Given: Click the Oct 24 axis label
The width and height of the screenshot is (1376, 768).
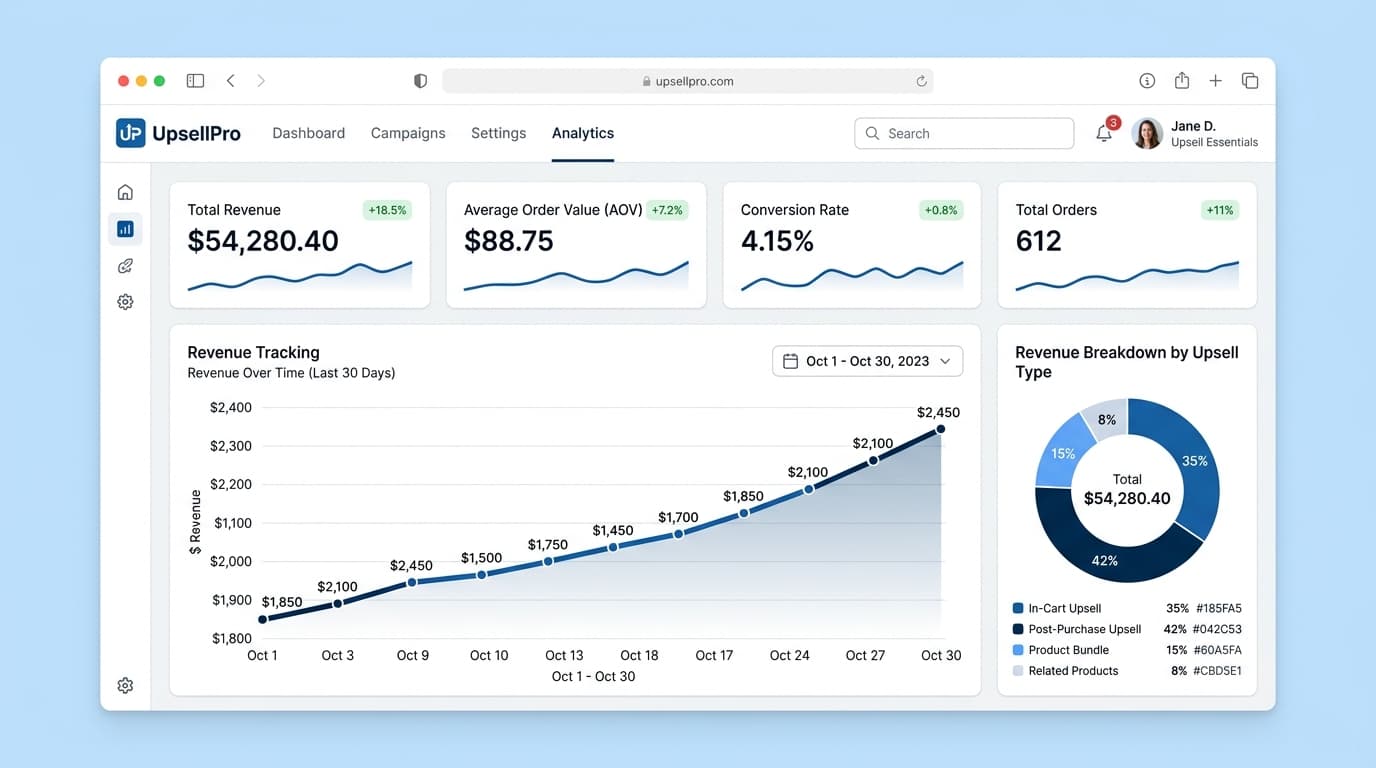Looking at the screenshot, I should click(789, 655).
